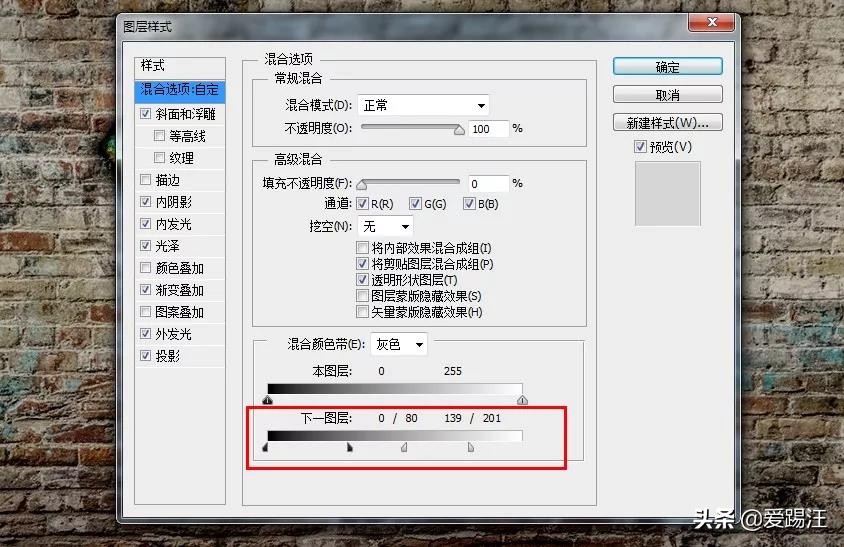
Task: Click the 下一图层 gradient bar
Action: click(395, 436)
